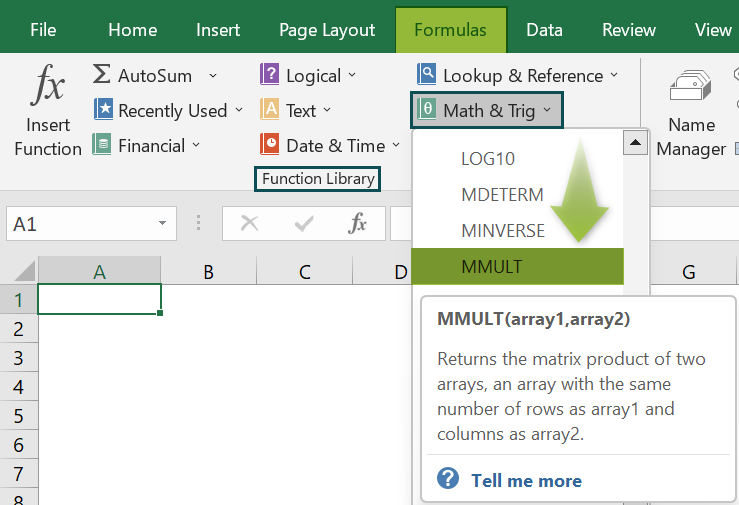This screenshot has height=505, width=739.
Task: Collapse the Math & Trig dropdown arrow
Action: [x=547, y=110]
